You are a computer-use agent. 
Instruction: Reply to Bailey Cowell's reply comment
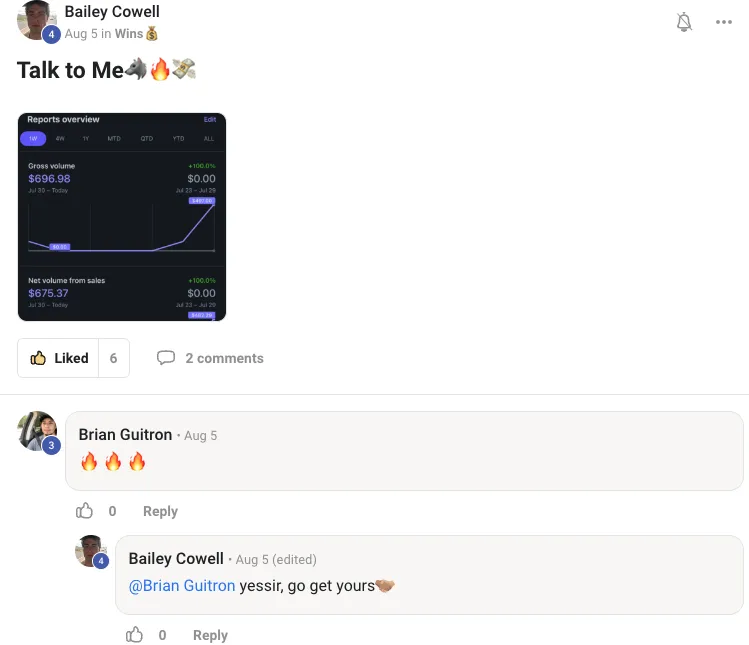tap(210, 634)
